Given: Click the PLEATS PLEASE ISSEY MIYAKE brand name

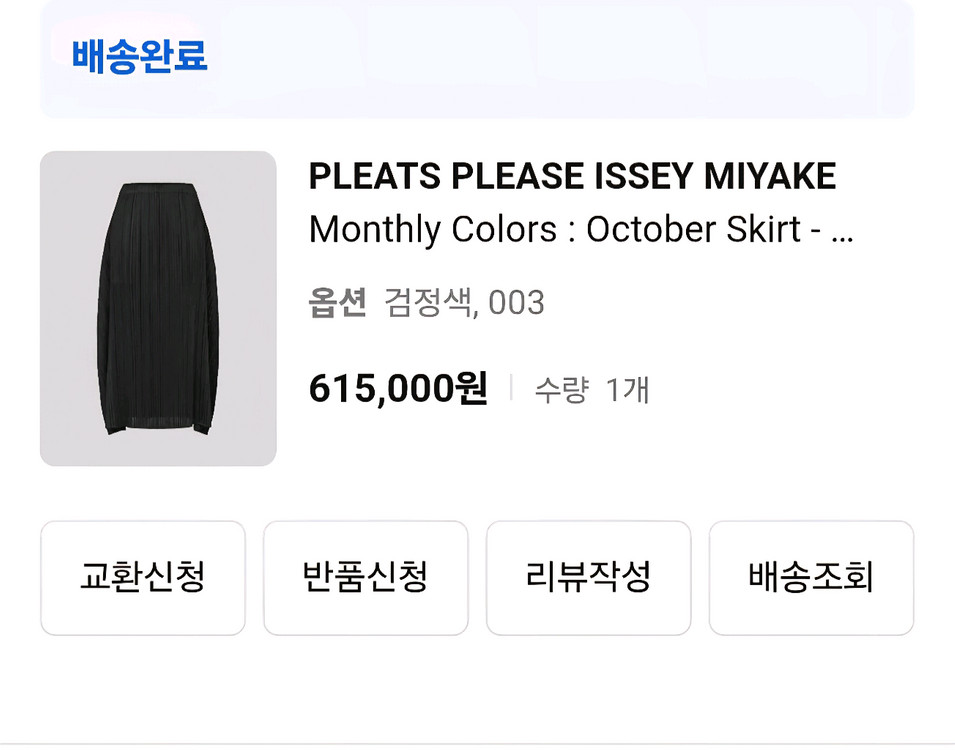Looking at the screenshot, I should click(x=574, y=175).
